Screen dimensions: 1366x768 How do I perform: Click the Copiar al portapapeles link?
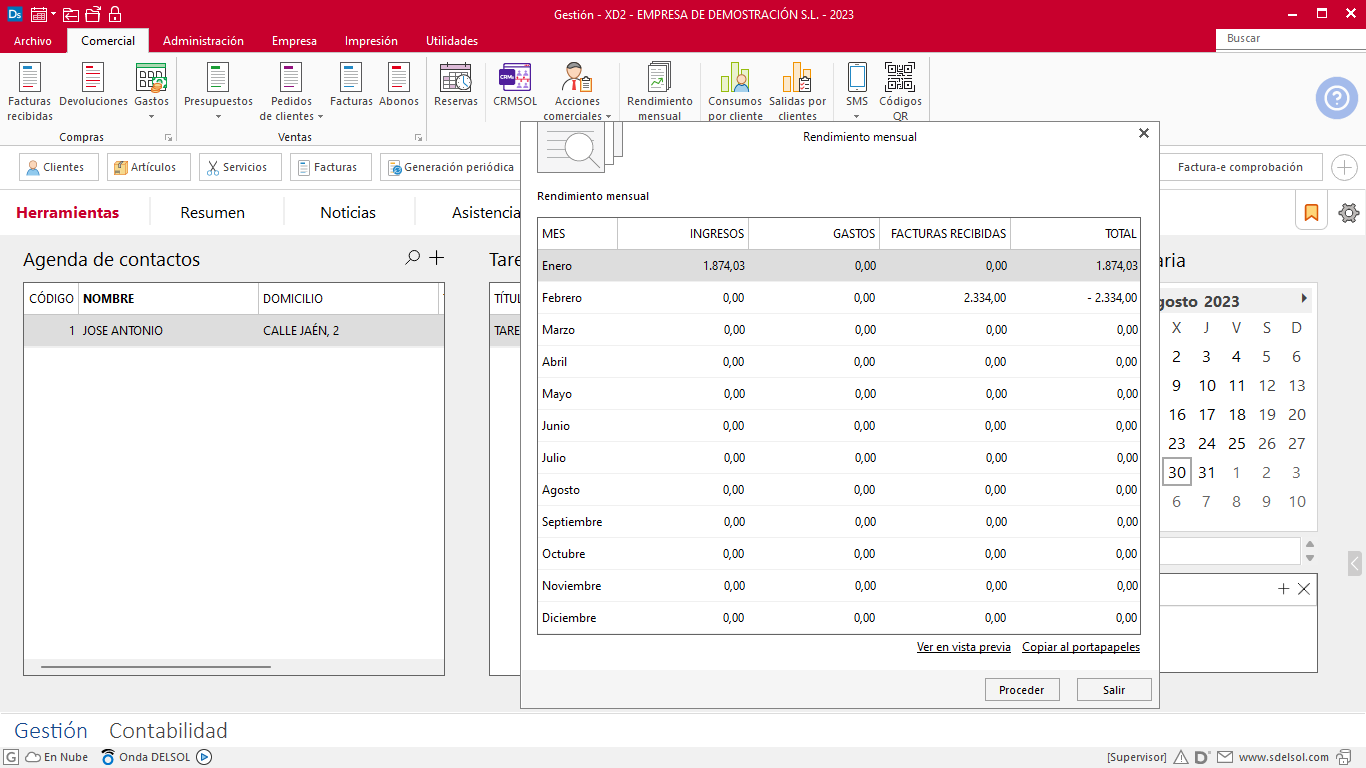(1080, 647)
